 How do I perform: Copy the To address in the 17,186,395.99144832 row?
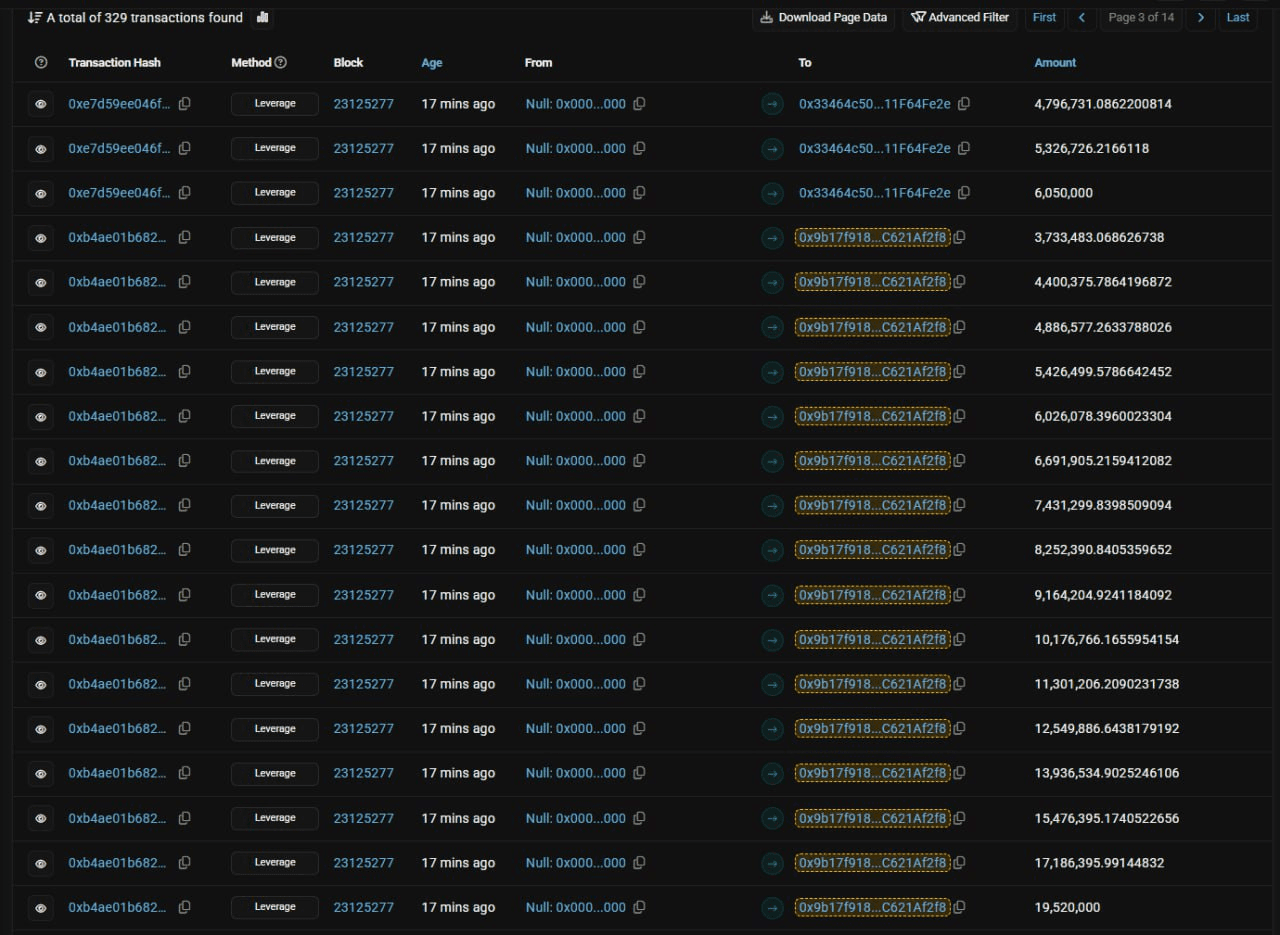pos(959,862)
